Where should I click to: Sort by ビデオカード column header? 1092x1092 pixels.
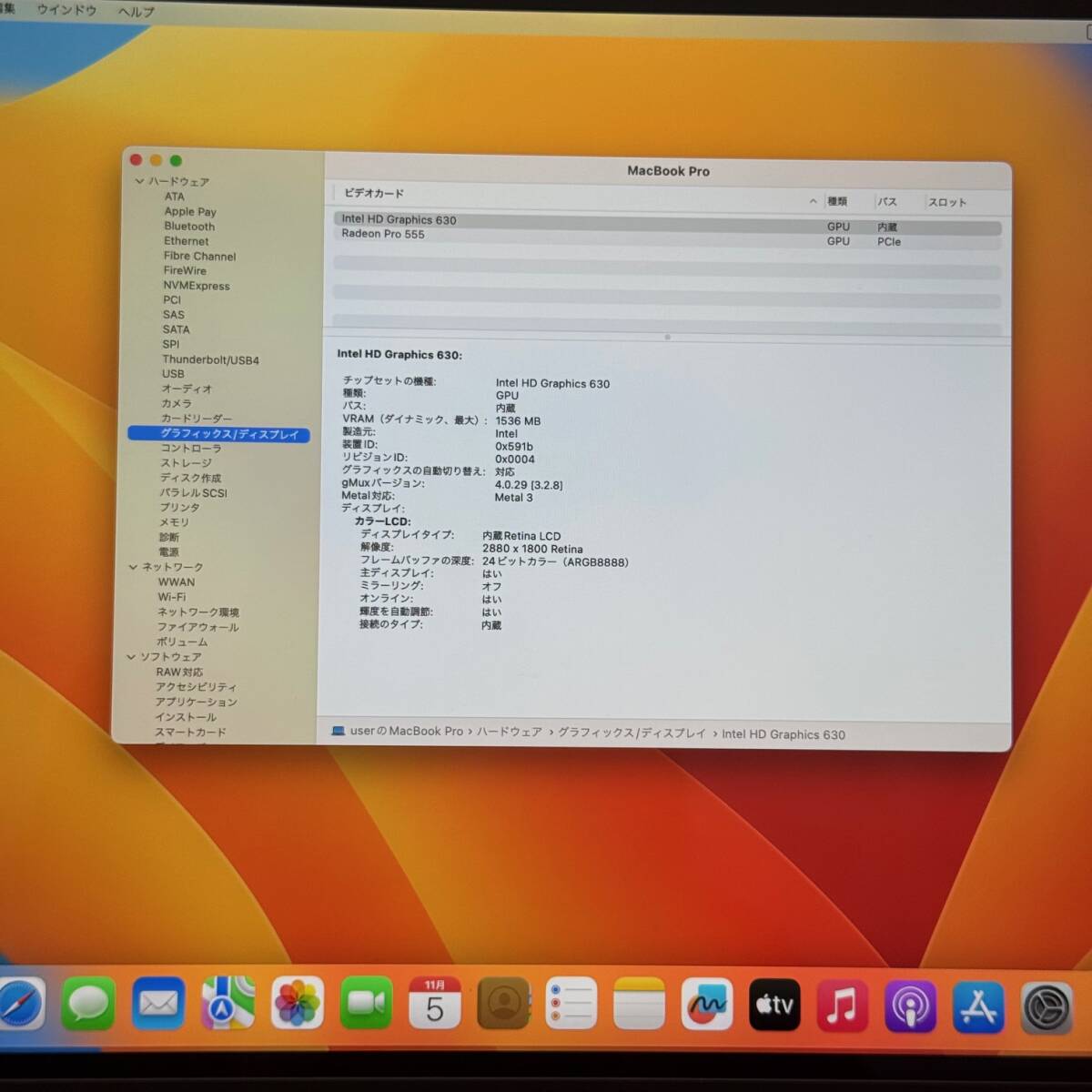(x=374, y=194)
